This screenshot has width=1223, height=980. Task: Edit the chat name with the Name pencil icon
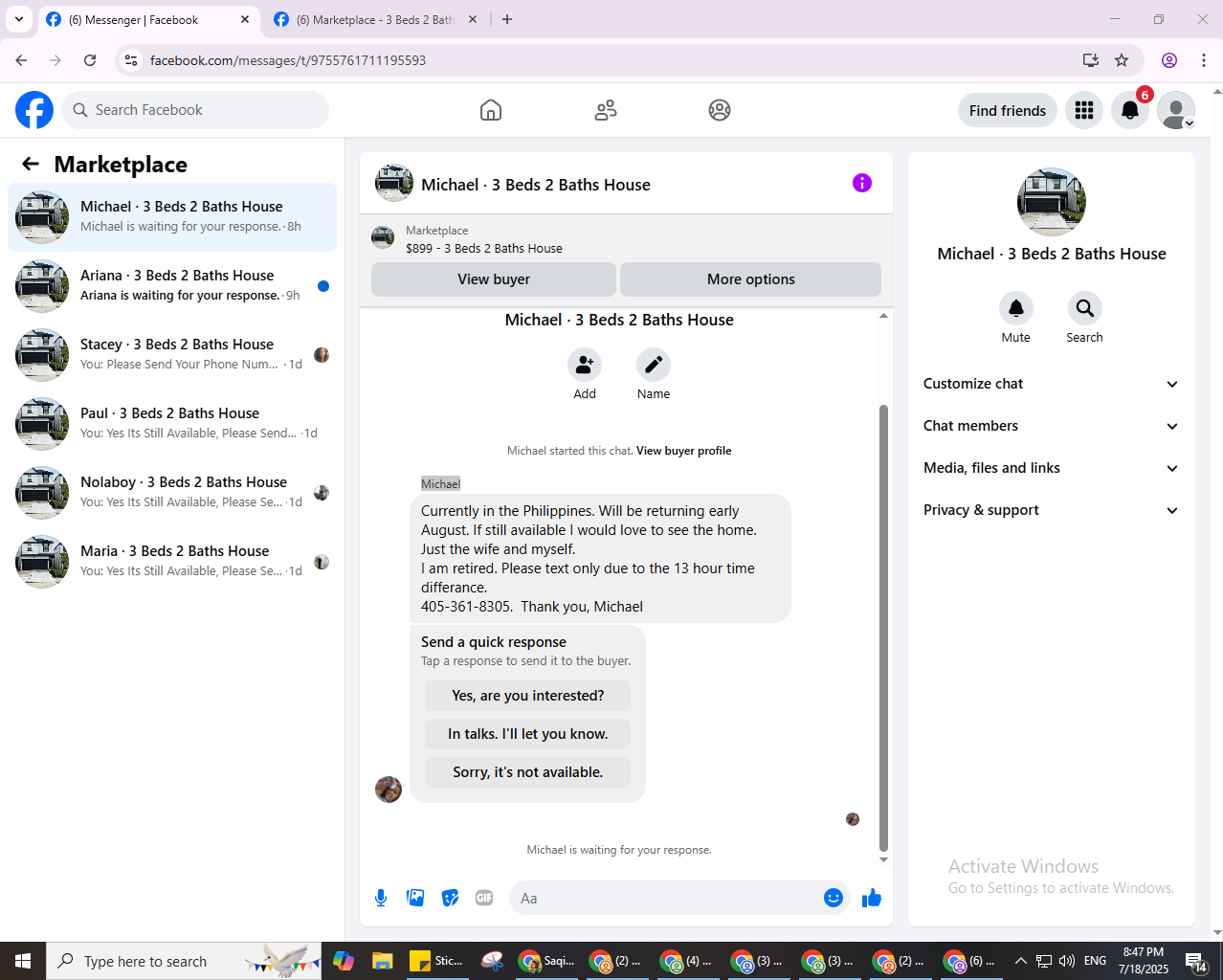point(654,365)
